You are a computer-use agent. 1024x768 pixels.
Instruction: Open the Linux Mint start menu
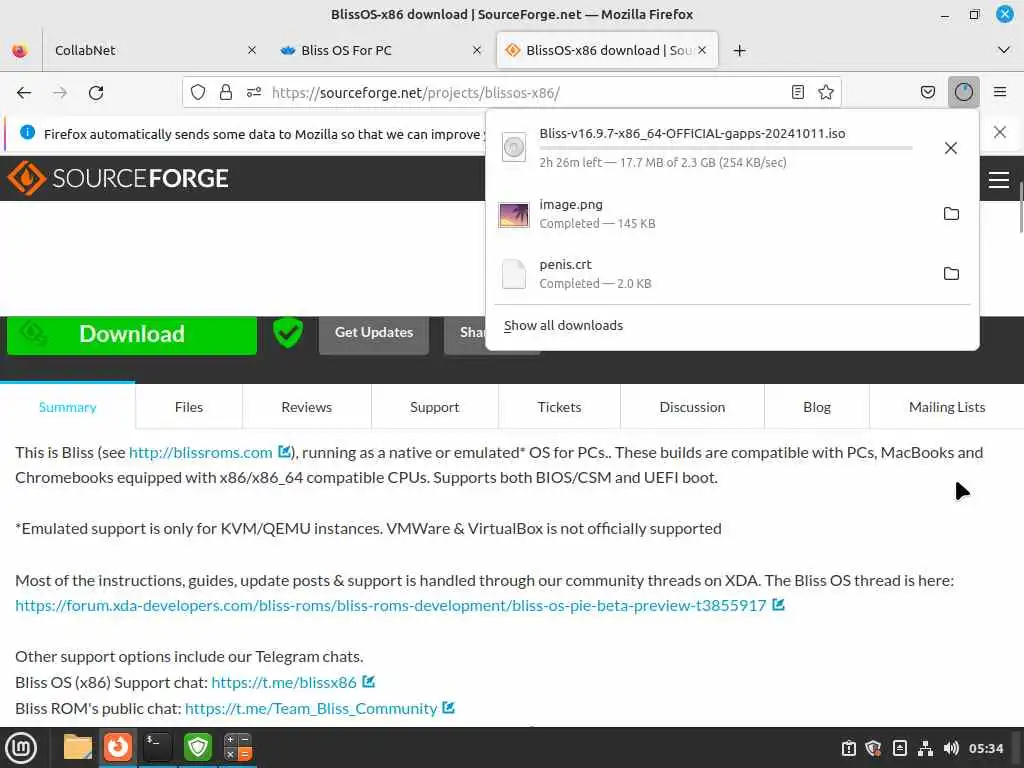click(x=21, y=748)
